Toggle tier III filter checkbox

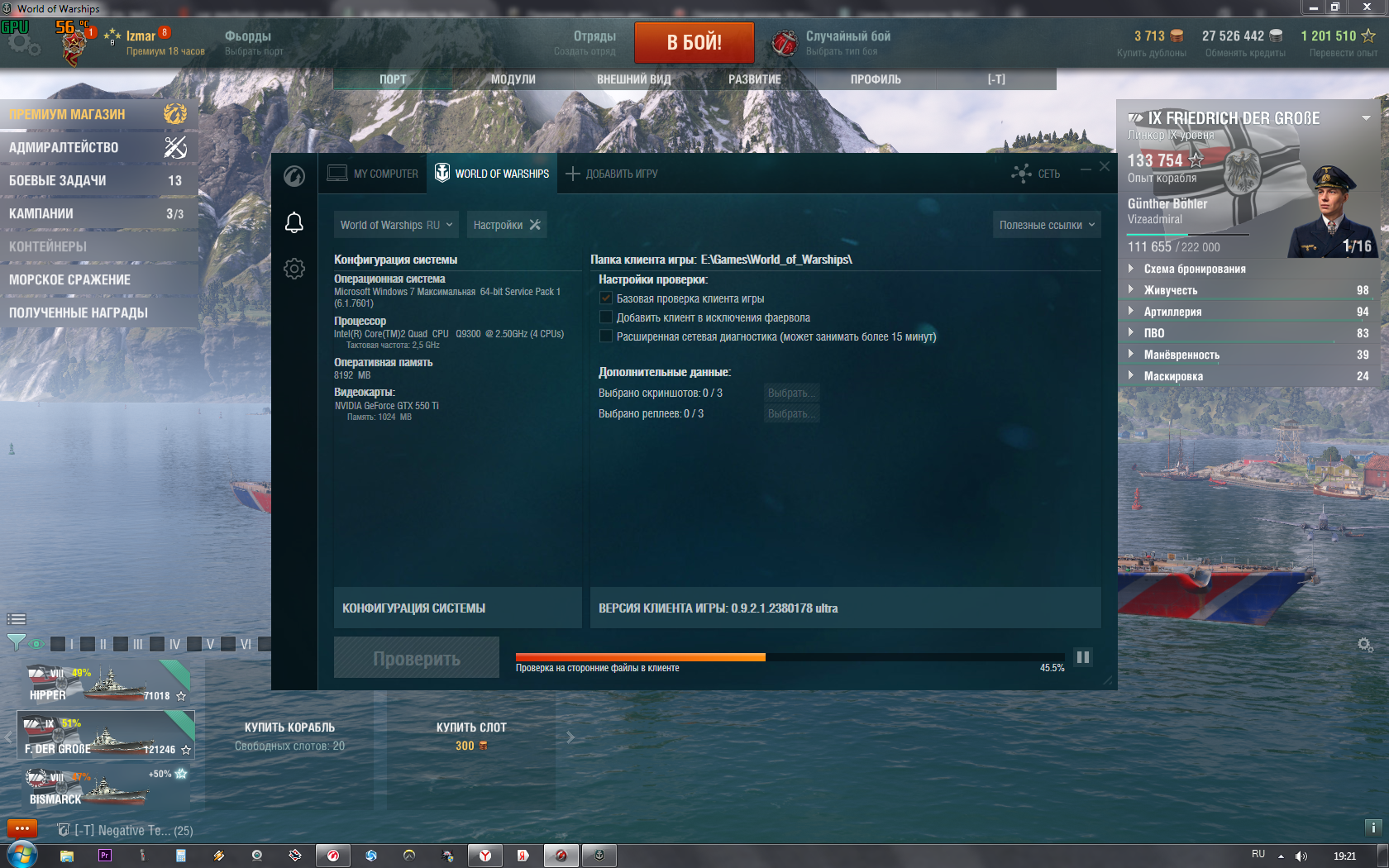click(x=121, y=644)
